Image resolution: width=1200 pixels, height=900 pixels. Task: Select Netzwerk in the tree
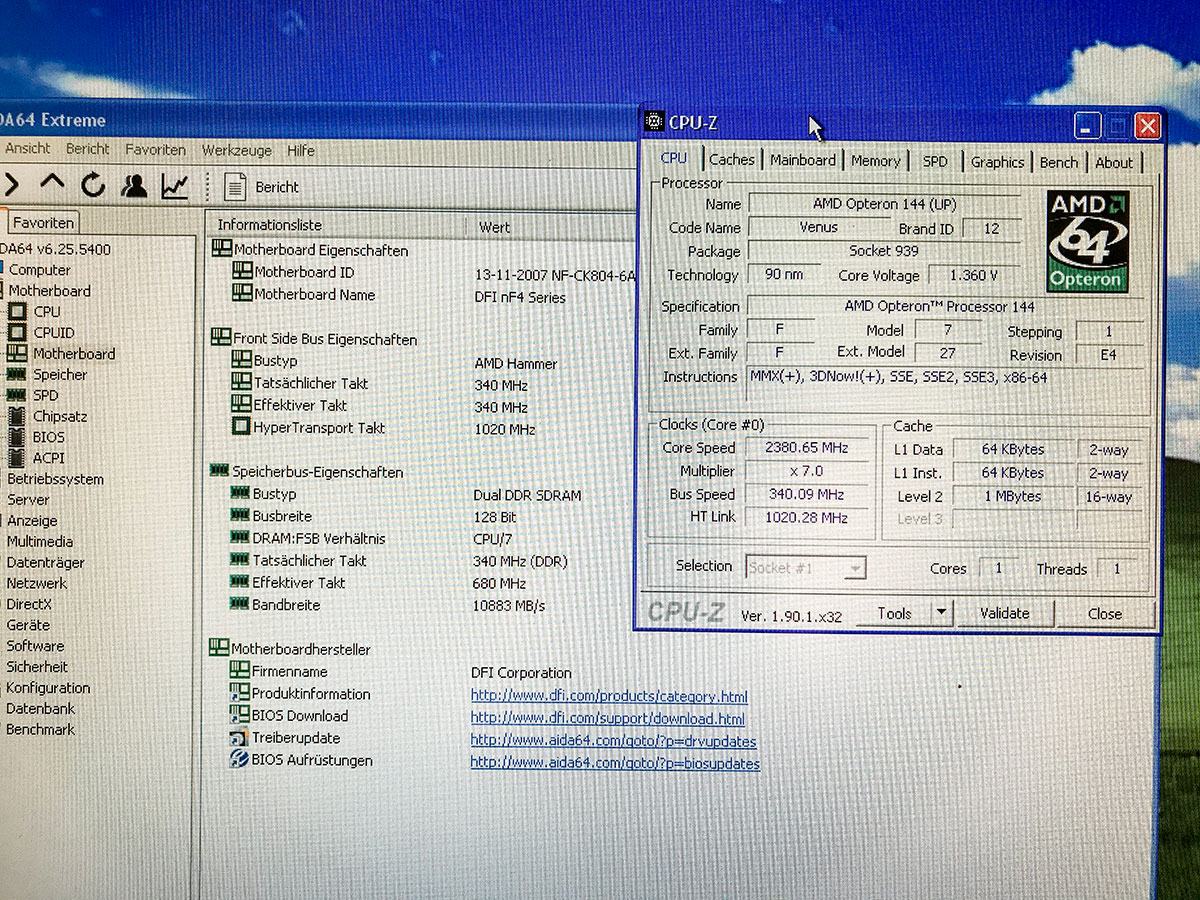click(37, 583)
